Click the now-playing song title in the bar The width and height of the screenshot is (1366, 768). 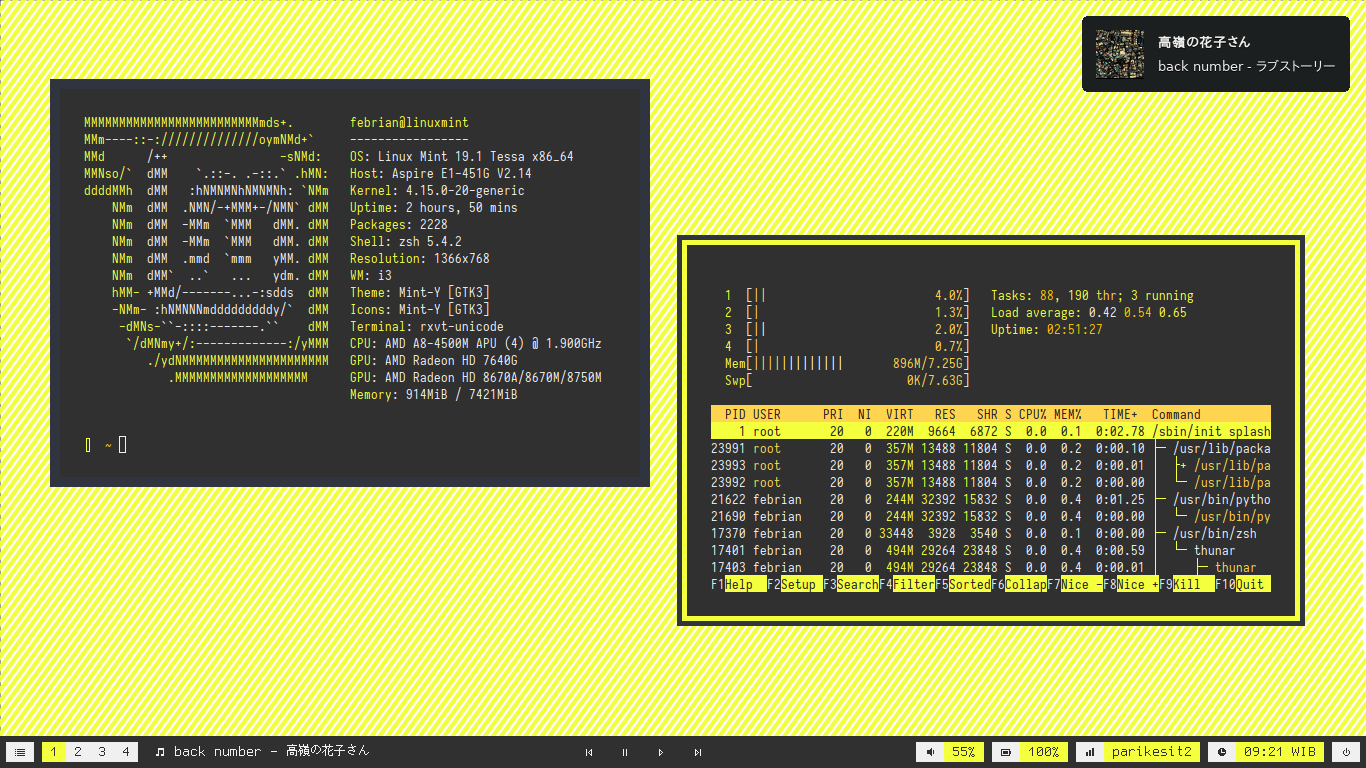pos(271,752)
